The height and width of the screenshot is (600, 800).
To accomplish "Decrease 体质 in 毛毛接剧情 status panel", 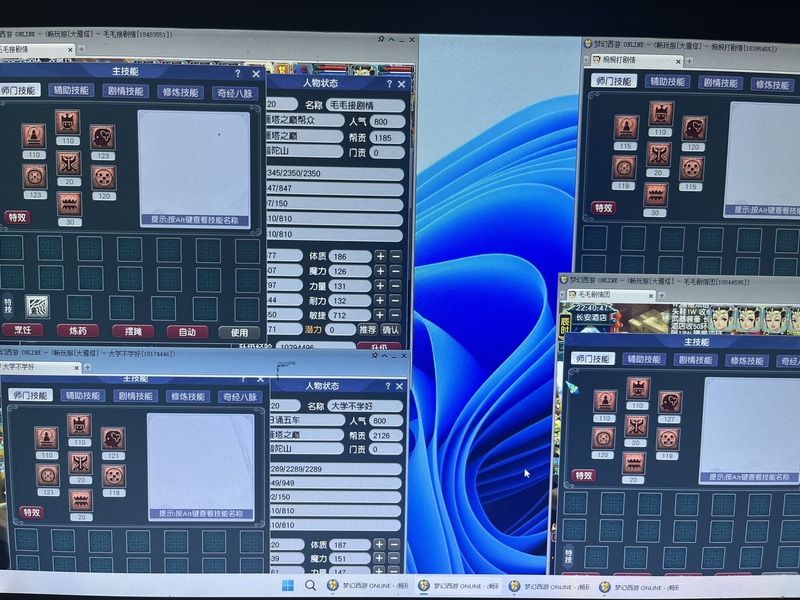I will pos(396,257).
